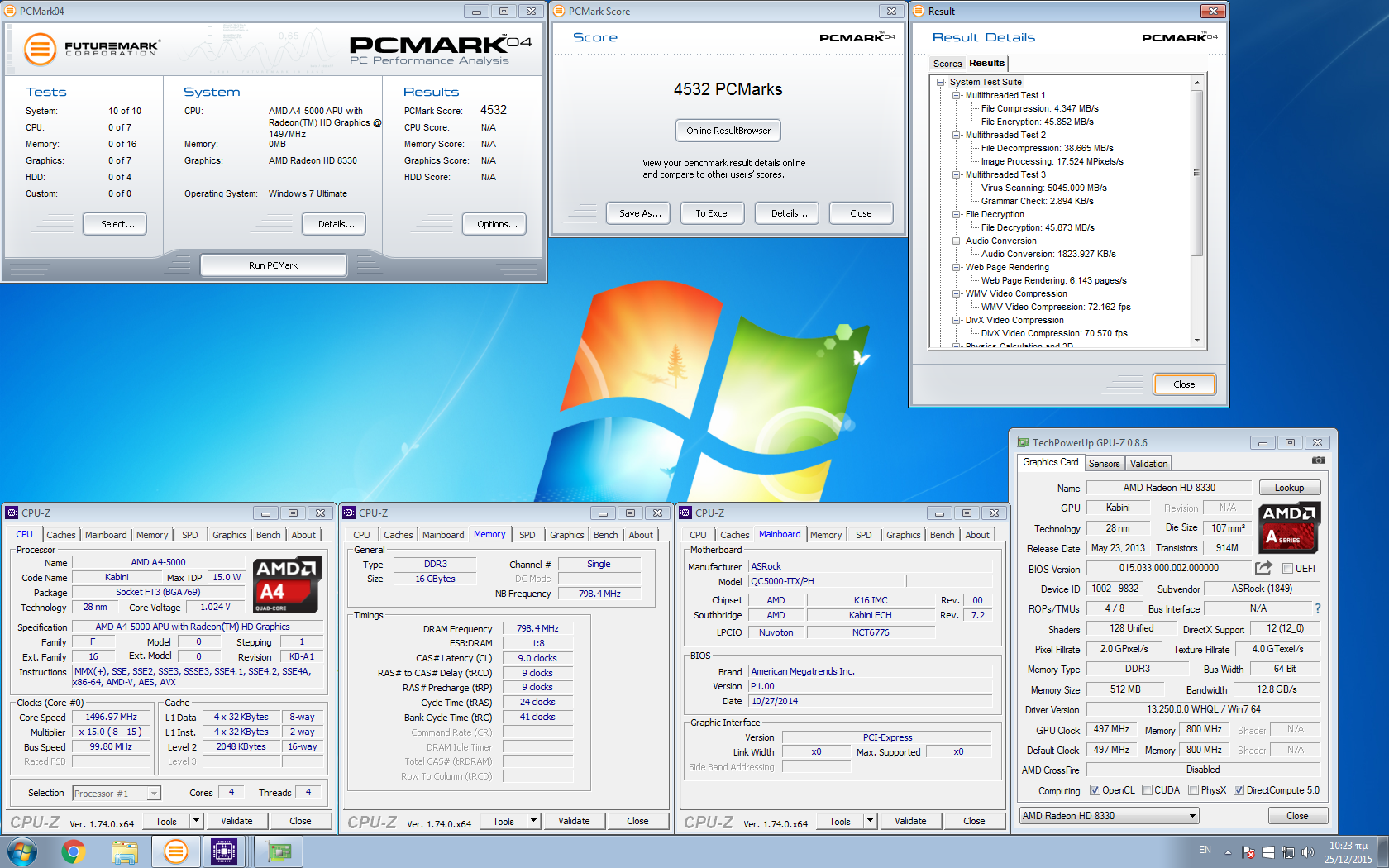Click scroll-down arrow in Result Details tree

pyautogui.click(x=1196, y=341)
